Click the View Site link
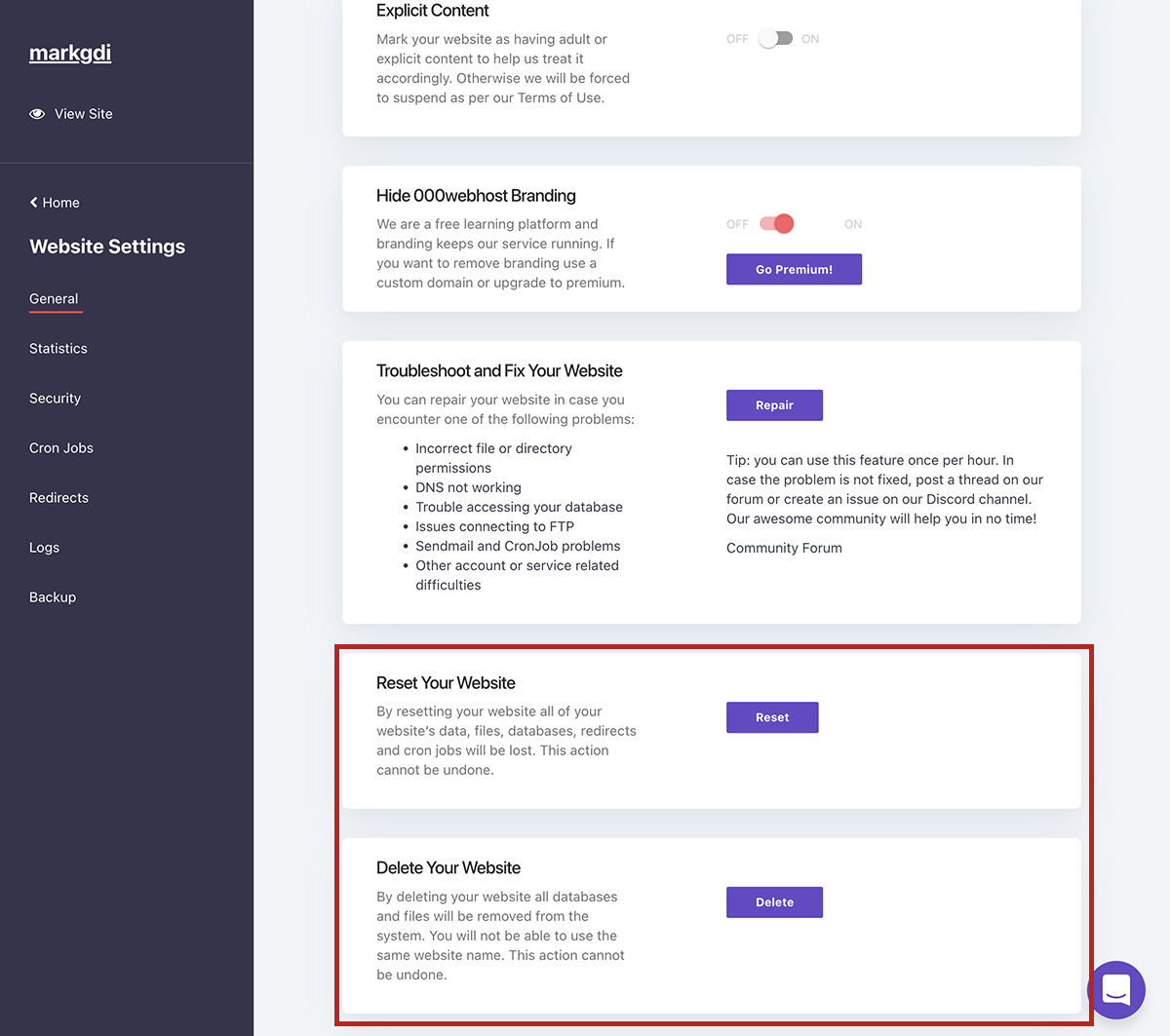Screen dimensions: 1170x1036 coord(83,114)
